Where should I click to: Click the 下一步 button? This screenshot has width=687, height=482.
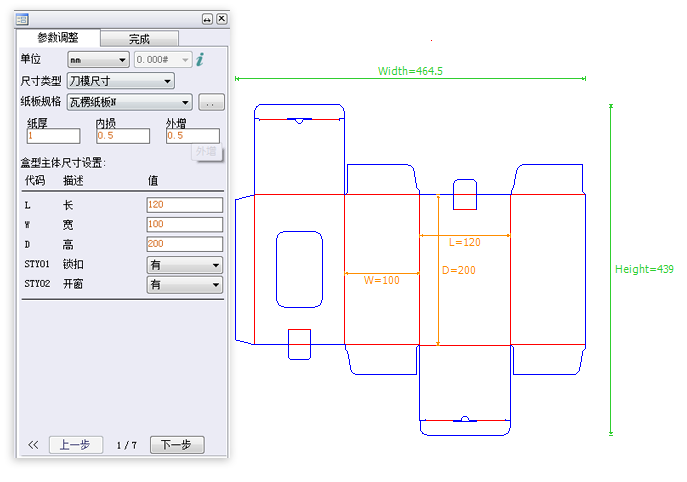click(177, 445)
